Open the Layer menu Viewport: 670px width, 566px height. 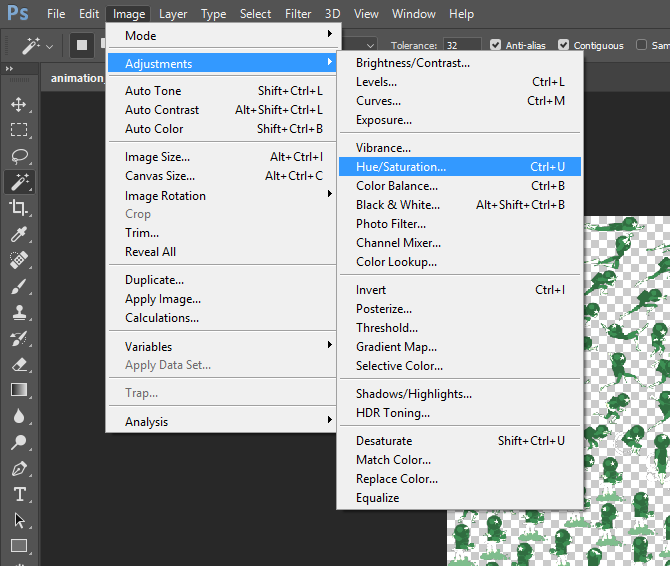173,14
